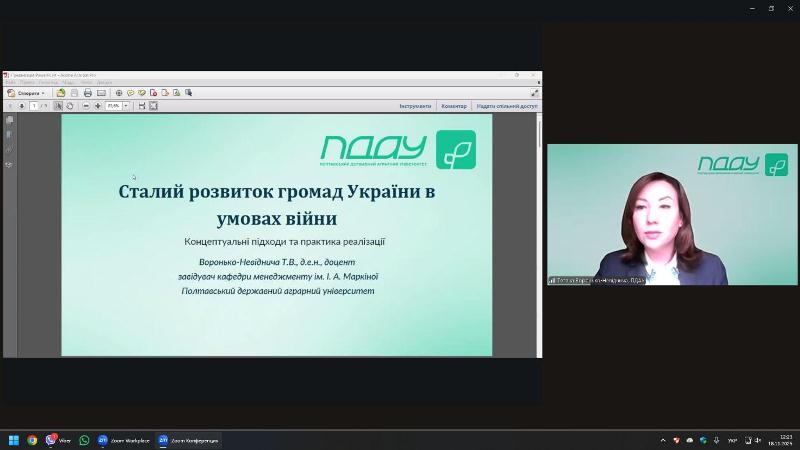
Task: Click the round settings gear icon in toolbar
Action: coord(119,93)
